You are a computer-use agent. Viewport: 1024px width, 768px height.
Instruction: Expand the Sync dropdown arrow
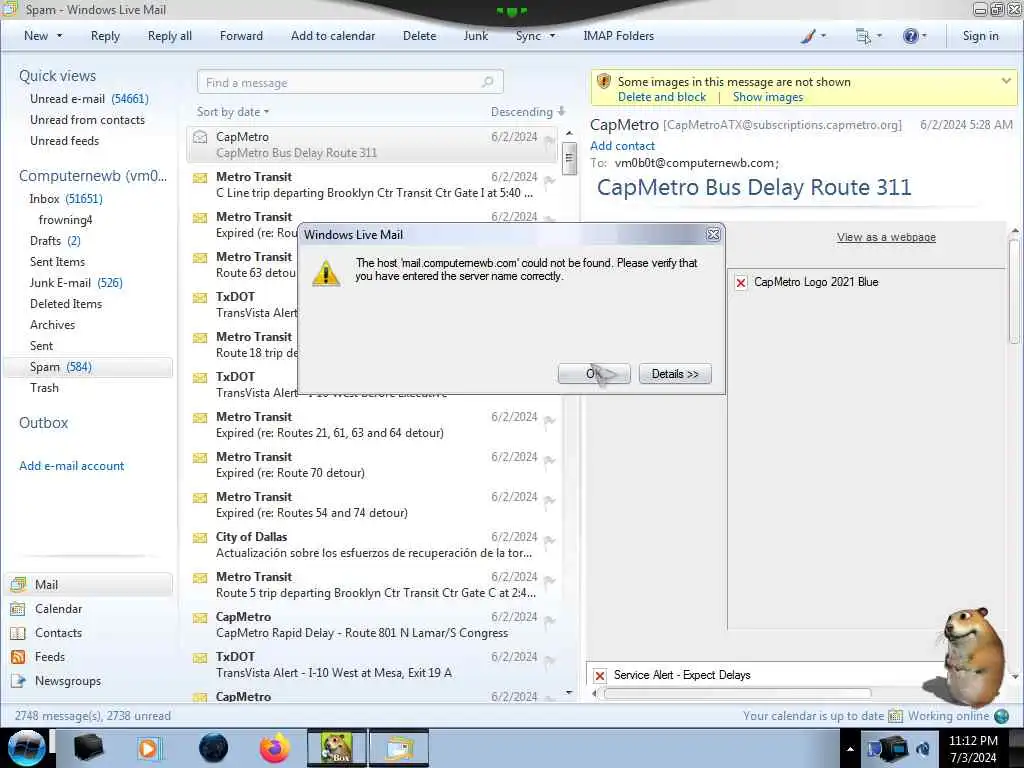(x=552, y=36)
